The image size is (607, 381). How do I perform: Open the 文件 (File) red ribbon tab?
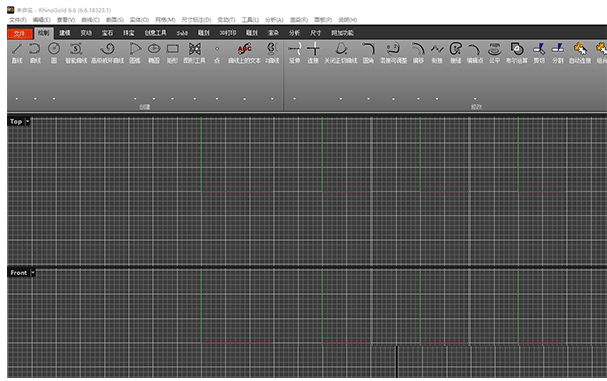coord(19,33)
